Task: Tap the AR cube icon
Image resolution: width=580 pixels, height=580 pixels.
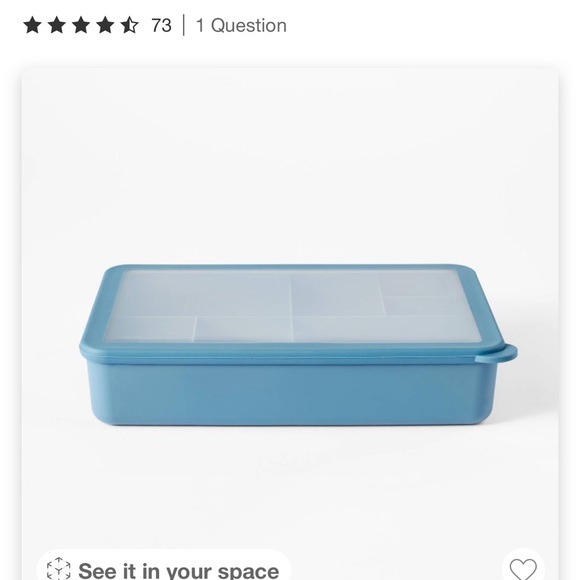Action: tap(58, 569)
